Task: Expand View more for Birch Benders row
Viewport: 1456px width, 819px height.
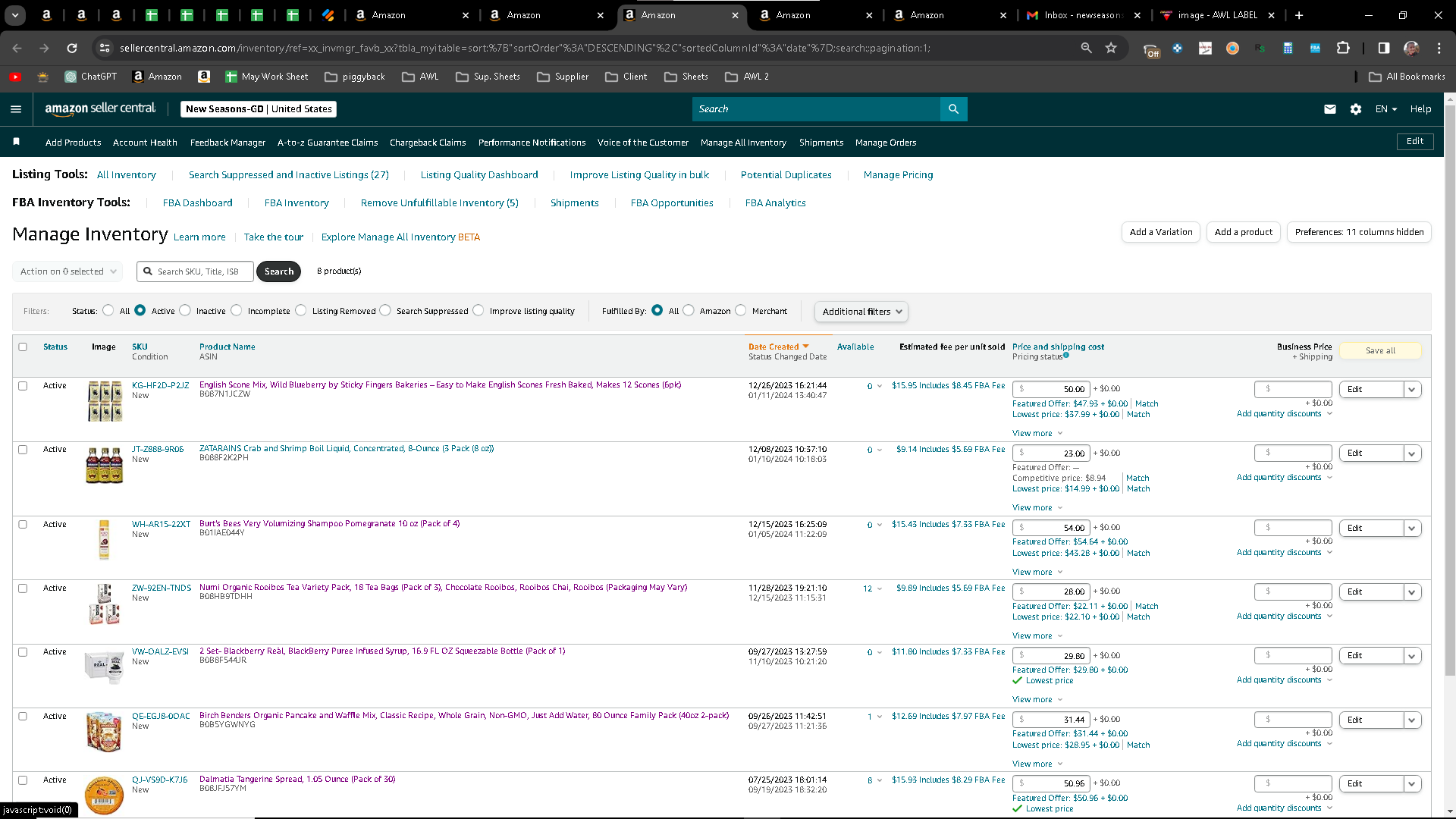Action: pos(1037,764)
